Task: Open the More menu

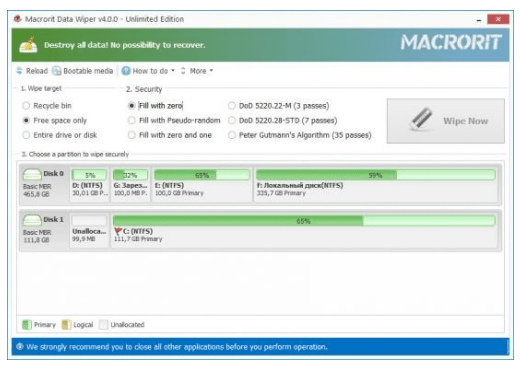Action: (197, 71)
